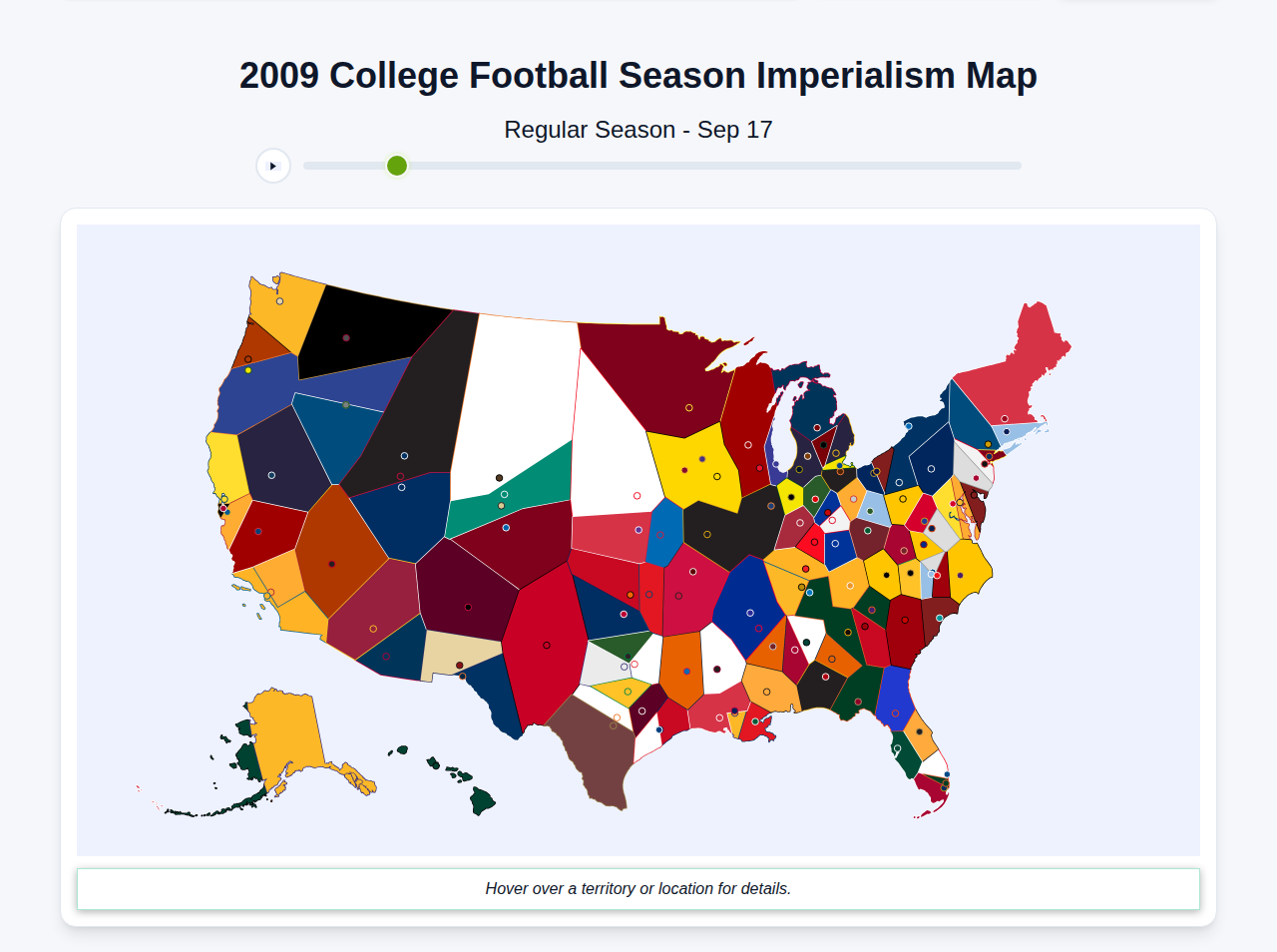Click the green handle on the season timeline slider
Viewport: 1277px width, 952px height.
[396, 166]
